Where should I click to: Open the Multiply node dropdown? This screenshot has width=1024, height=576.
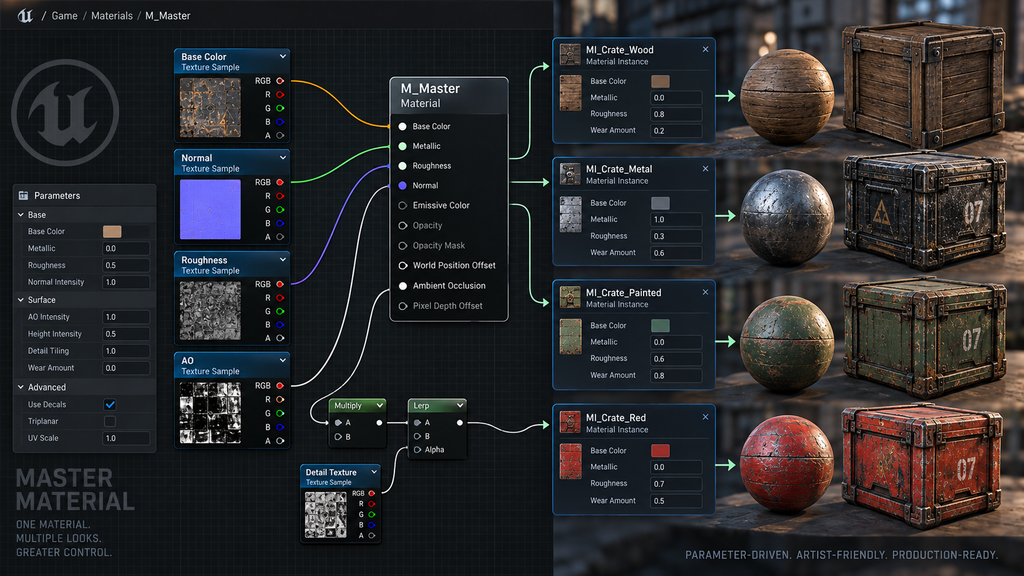(379, 406)
